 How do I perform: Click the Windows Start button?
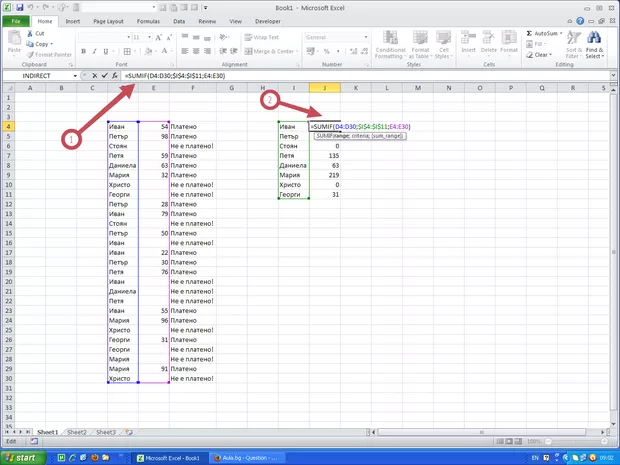[24, 456]
